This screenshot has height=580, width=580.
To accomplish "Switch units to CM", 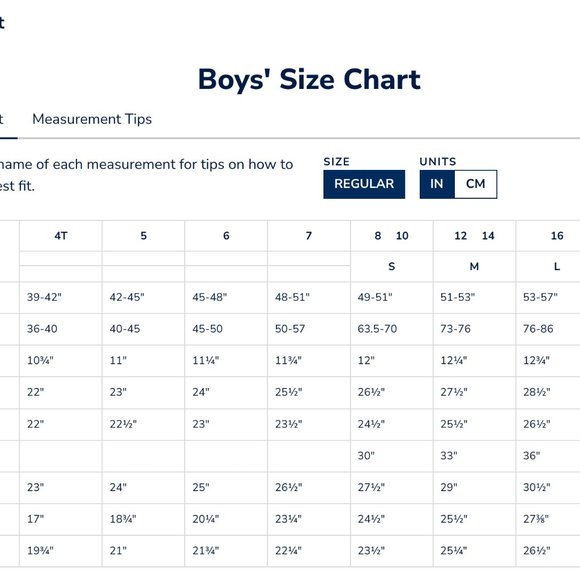I will click(x=475, y=184).
